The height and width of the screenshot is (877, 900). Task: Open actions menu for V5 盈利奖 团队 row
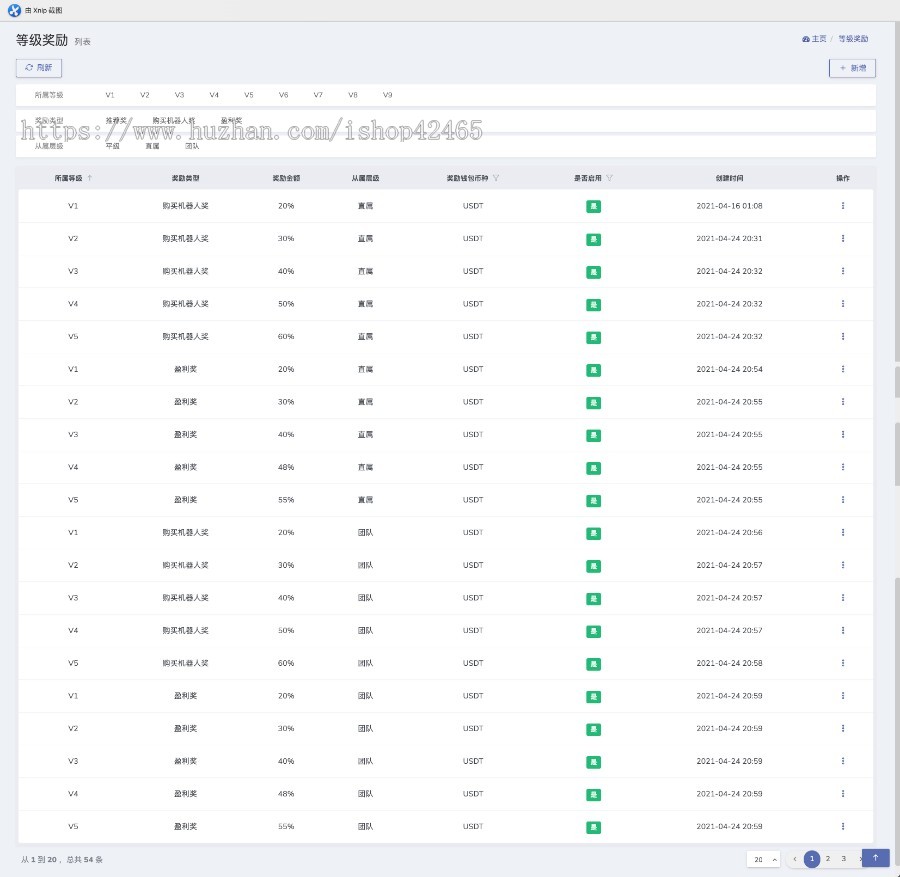coord(843,827)
